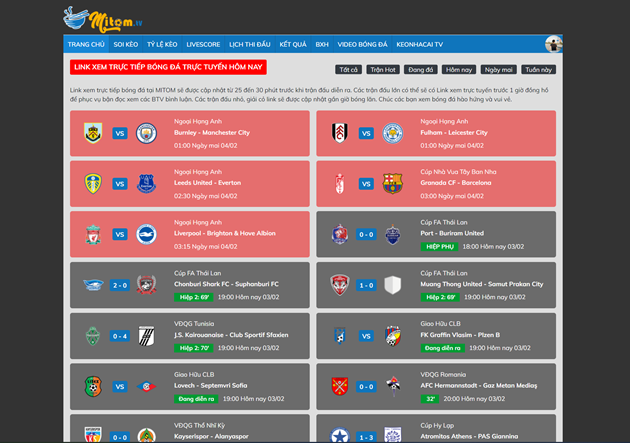Click the Leicester City team crest
This screenshot has width=630, height=443.
pos(392,133)
